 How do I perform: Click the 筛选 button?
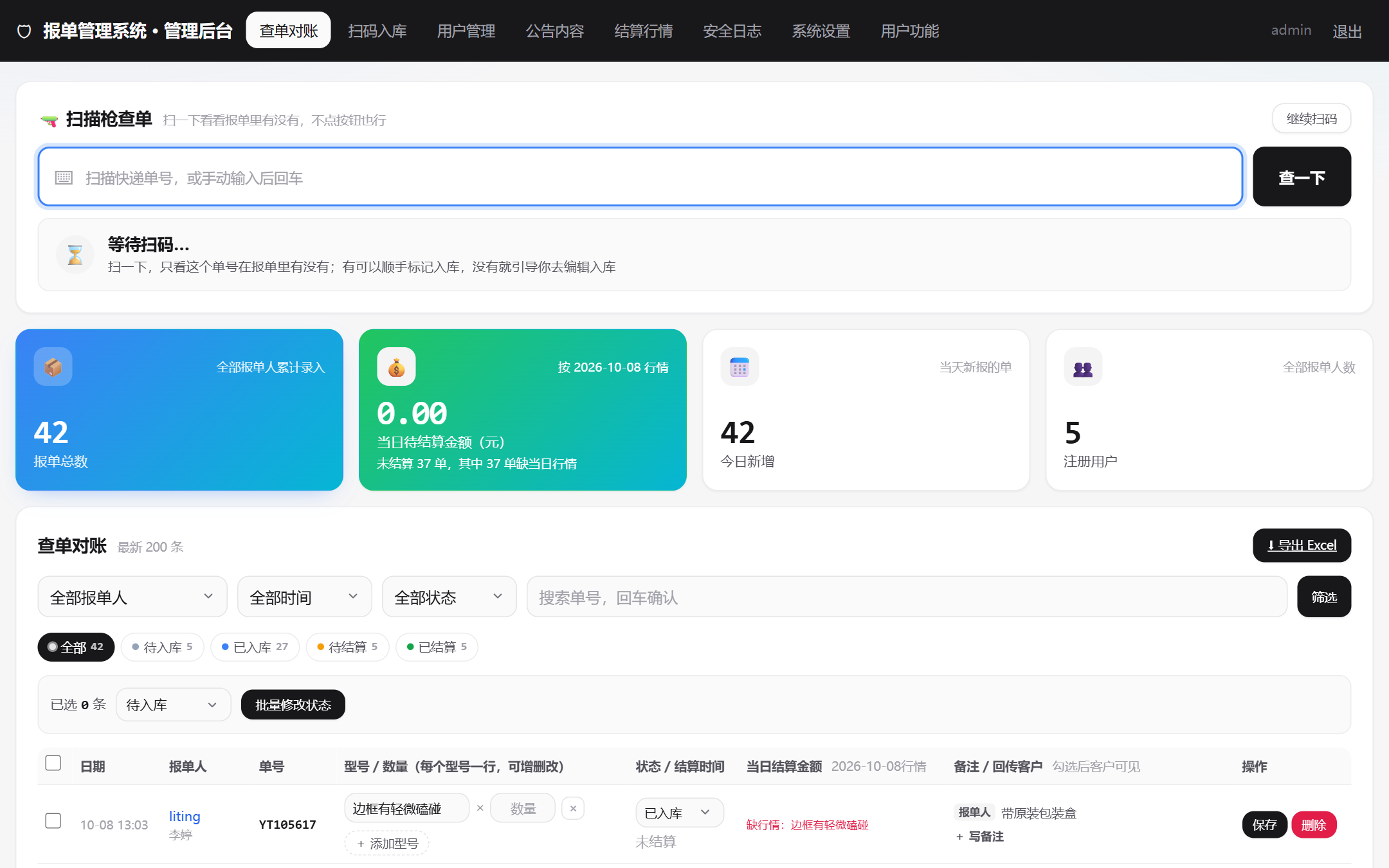click(x=1324, y=597)
